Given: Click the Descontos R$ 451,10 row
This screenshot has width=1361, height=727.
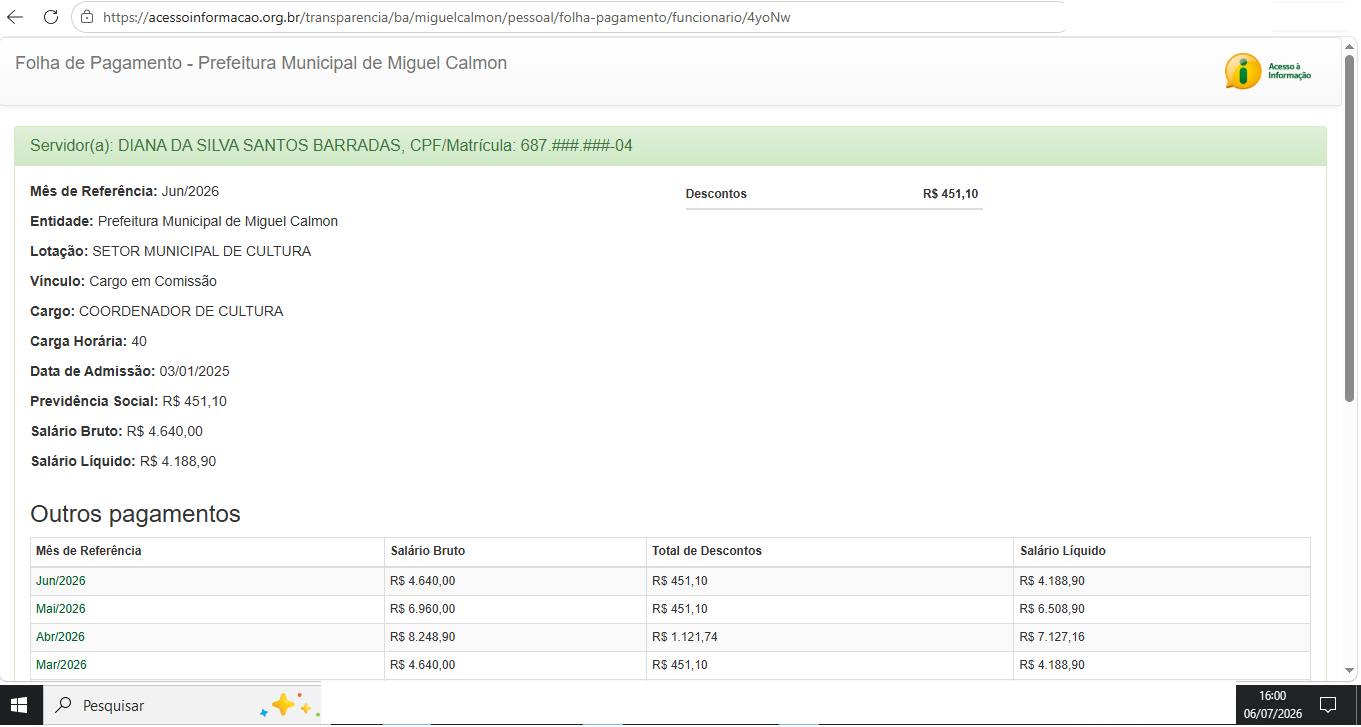Looking at the screenshot, I should click(x=834, y=194).
